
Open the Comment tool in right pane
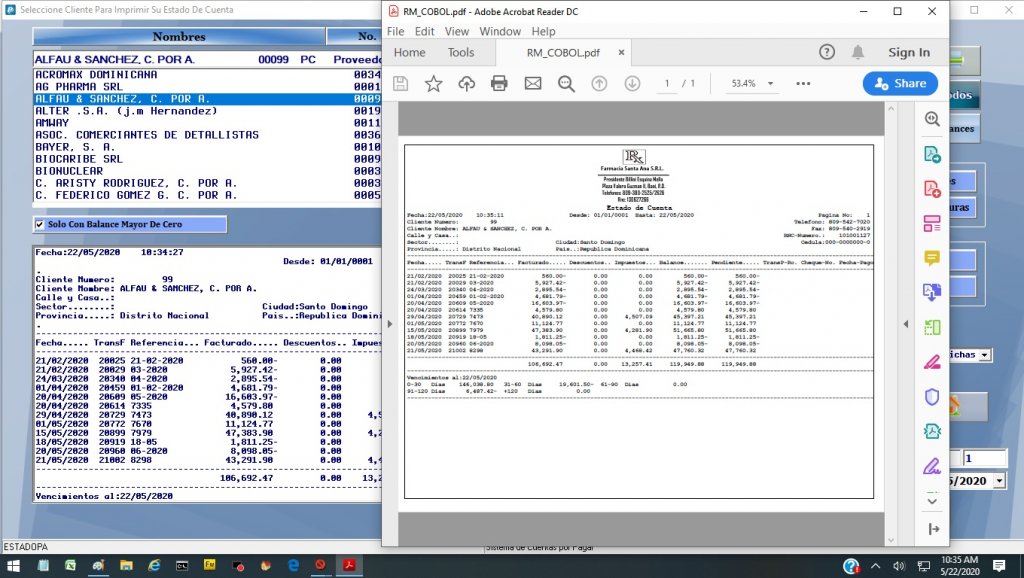coord(932,257)
